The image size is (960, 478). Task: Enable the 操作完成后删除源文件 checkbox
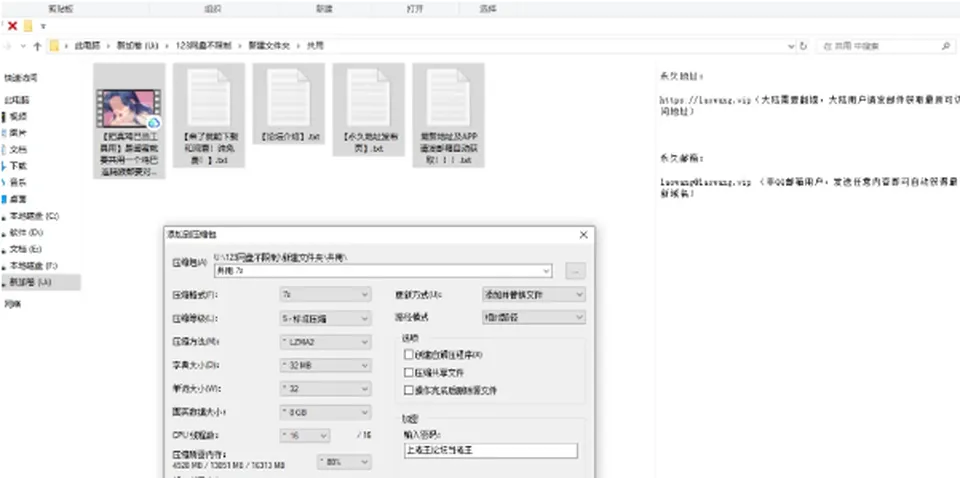point(409,390)
